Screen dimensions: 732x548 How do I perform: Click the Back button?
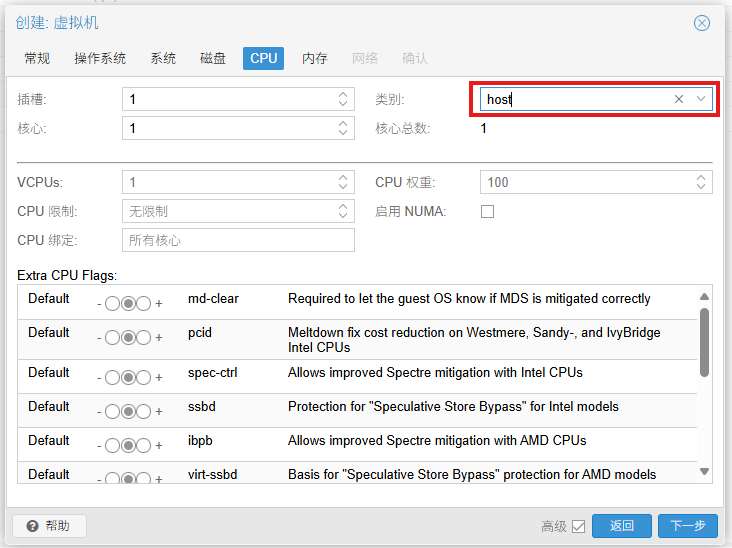point(621,526)
